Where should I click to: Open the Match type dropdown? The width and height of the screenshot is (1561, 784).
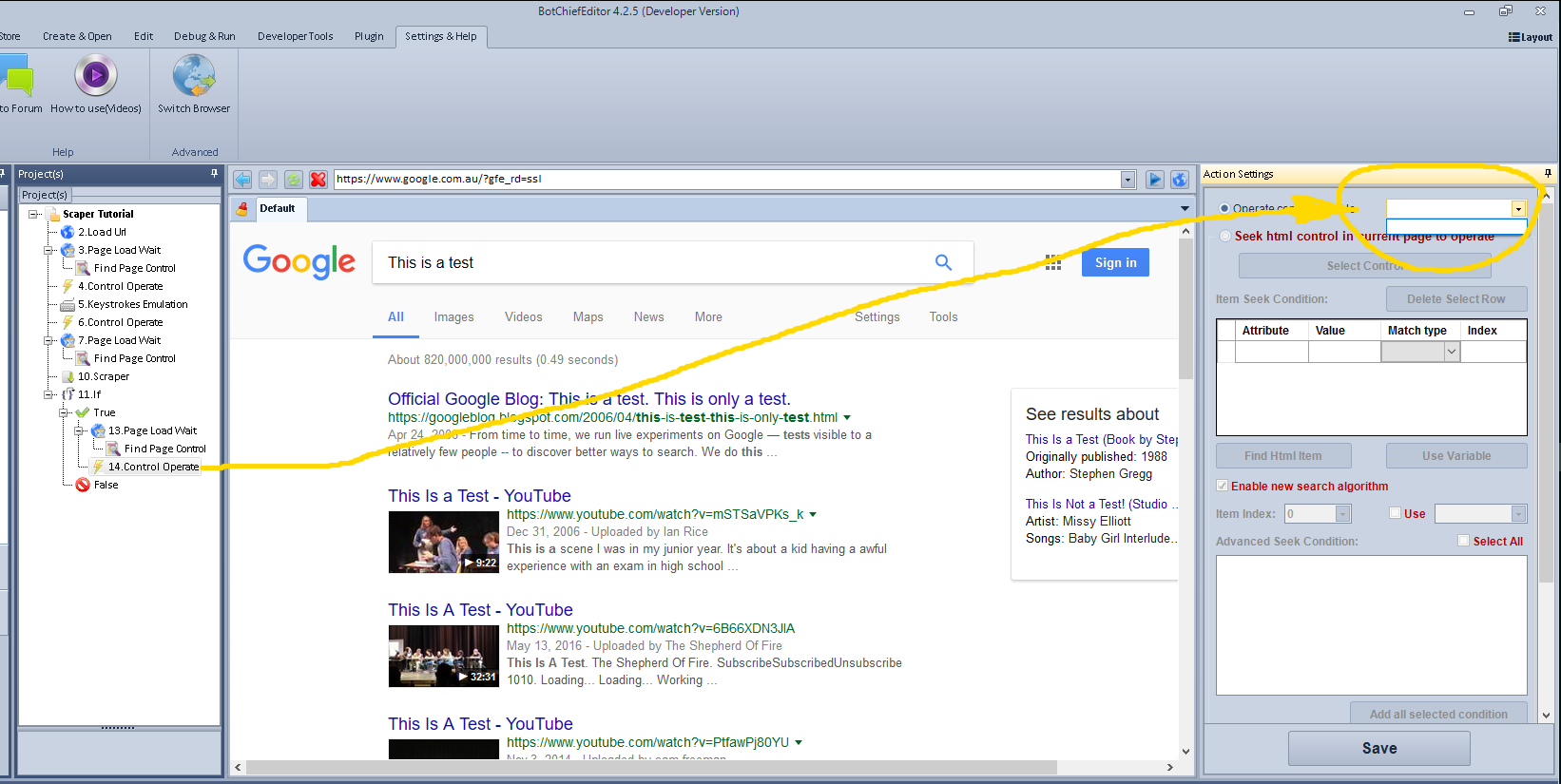tap(1451, 352)
